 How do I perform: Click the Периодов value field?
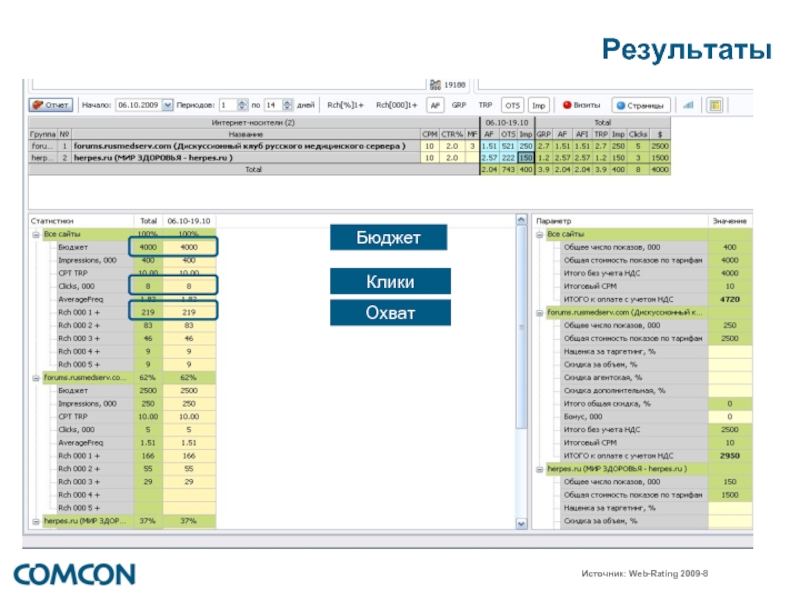[228, 105]
